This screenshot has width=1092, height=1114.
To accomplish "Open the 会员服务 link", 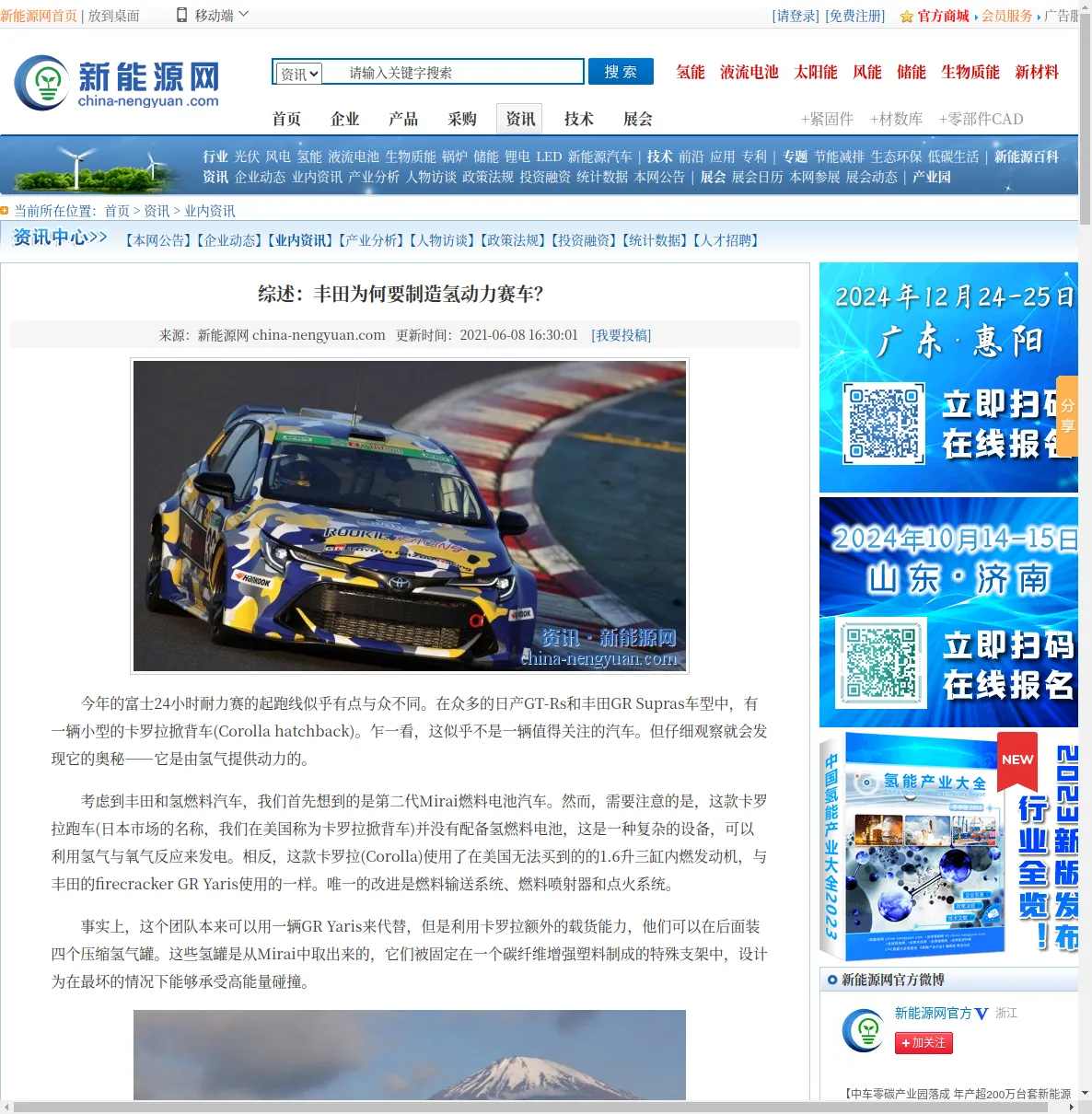I will 1007,16.
